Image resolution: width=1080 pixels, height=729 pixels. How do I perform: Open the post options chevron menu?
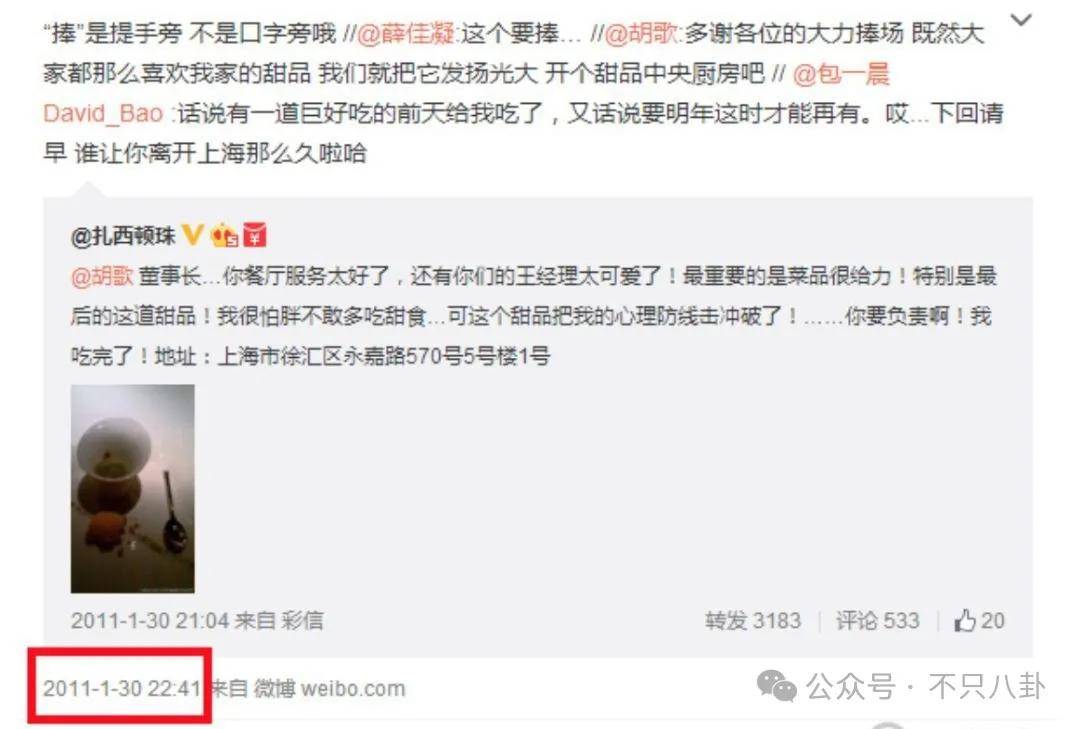(1021, 20)
